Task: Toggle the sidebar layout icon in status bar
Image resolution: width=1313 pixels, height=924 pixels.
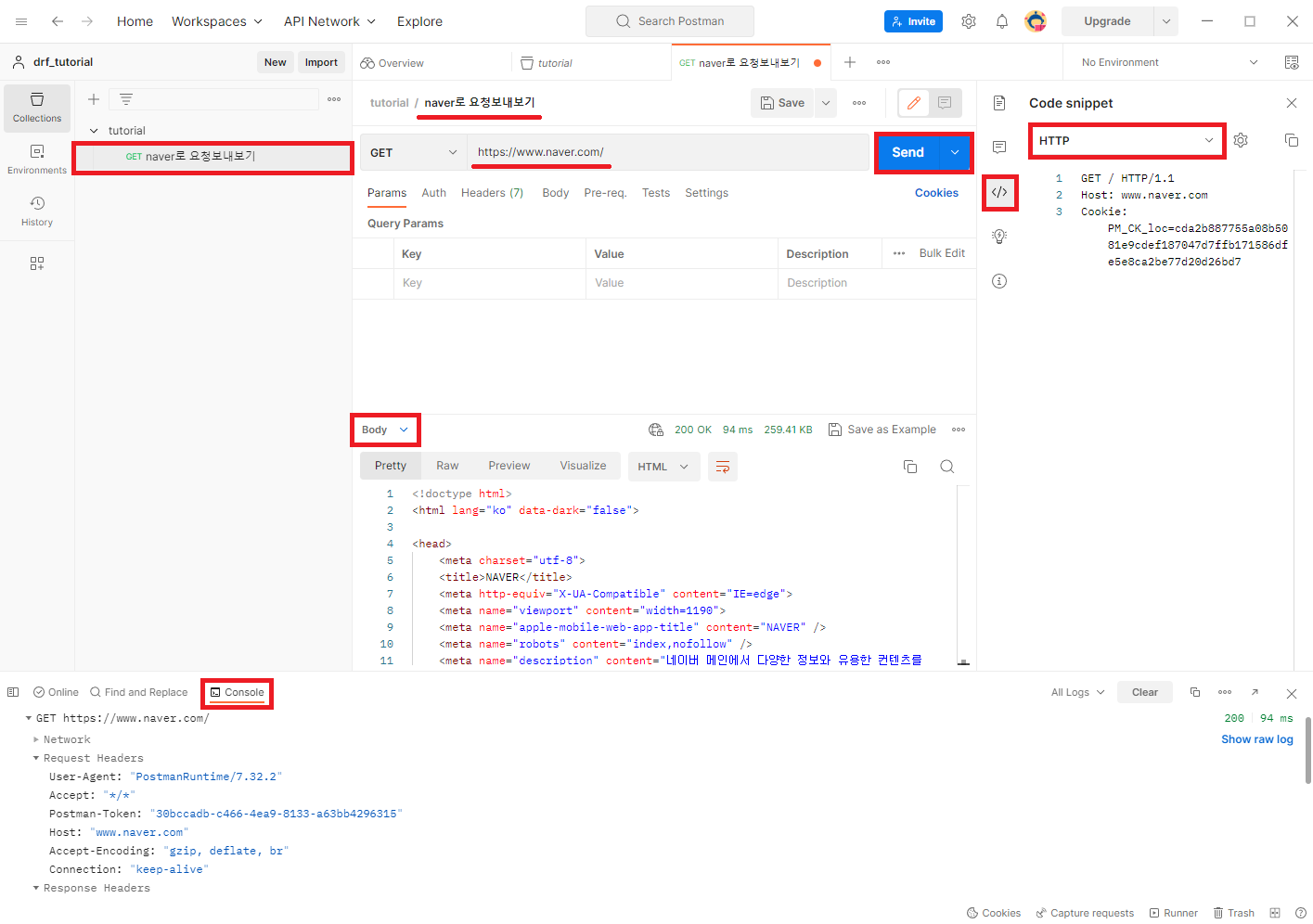Action: tap(13, 692)
